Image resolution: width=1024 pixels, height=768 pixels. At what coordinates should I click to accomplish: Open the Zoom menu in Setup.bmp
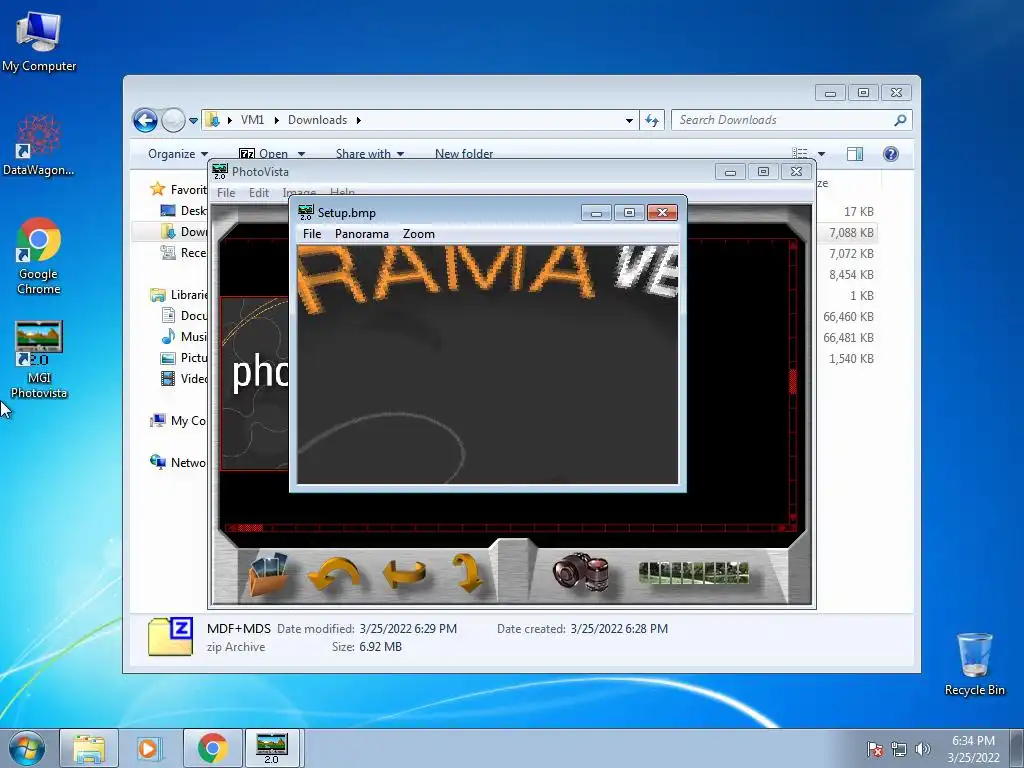tap(419, 234)
